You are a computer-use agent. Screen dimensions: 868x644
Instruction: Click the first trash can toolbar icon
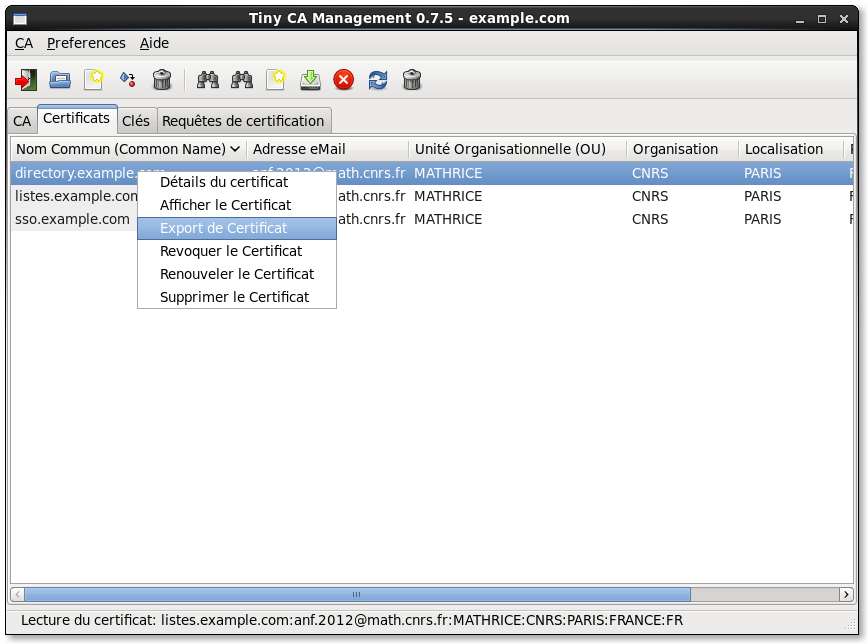click(162, 80)
